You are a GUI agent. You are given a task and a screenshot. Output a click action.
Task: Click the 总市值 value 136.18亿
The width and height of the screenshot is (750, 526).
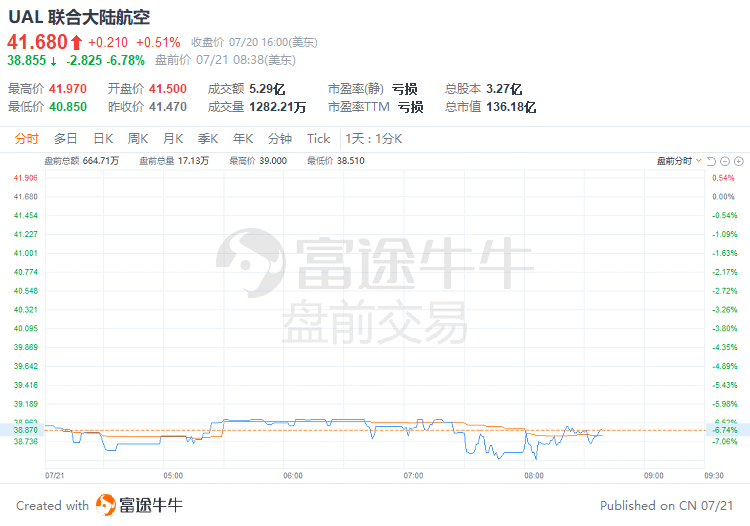click(511, 107)
